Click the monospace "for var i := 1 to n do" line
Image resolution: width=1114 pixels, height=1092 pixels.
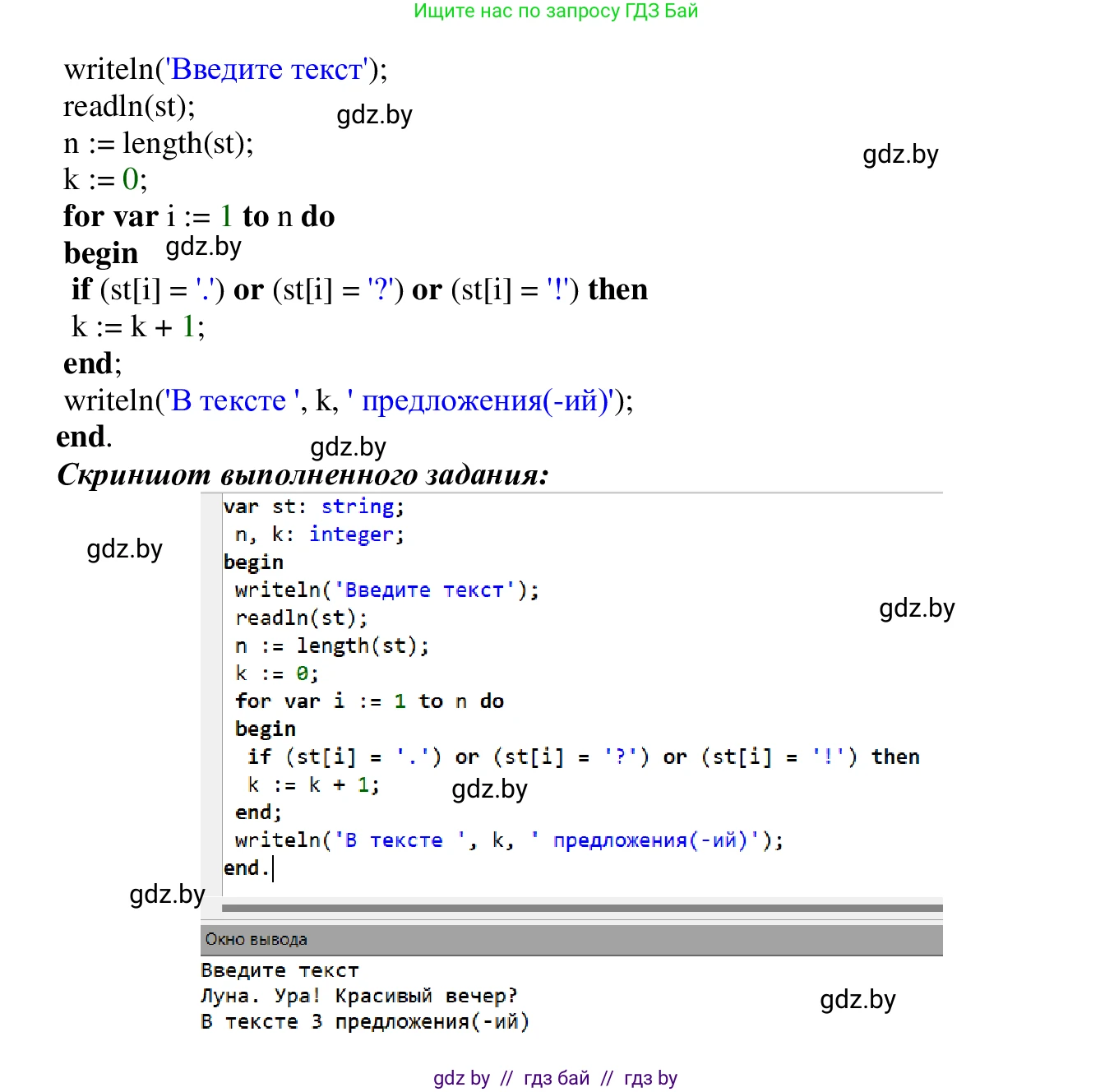pos(369,701)
